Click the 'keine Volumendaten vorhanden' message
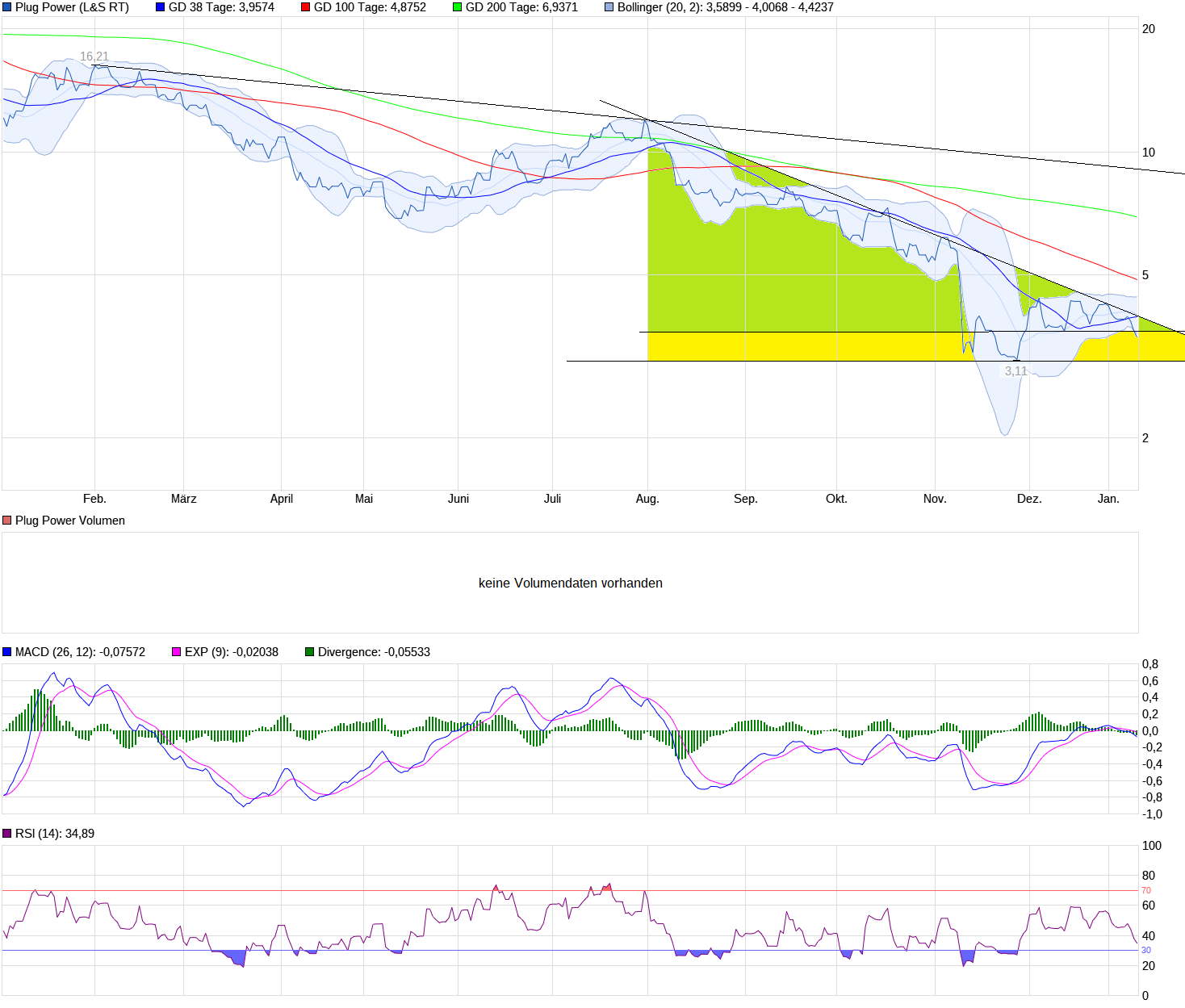This screenshot has width=1185, height=1008. (x=571, y=583)
